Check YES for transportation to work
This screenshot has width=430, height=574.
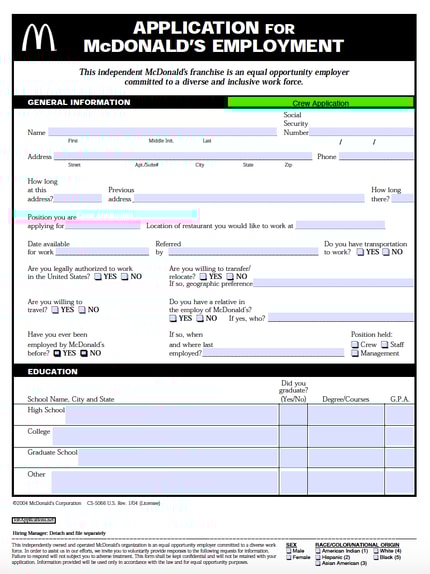pyautogui.click(x=360, y=252)
